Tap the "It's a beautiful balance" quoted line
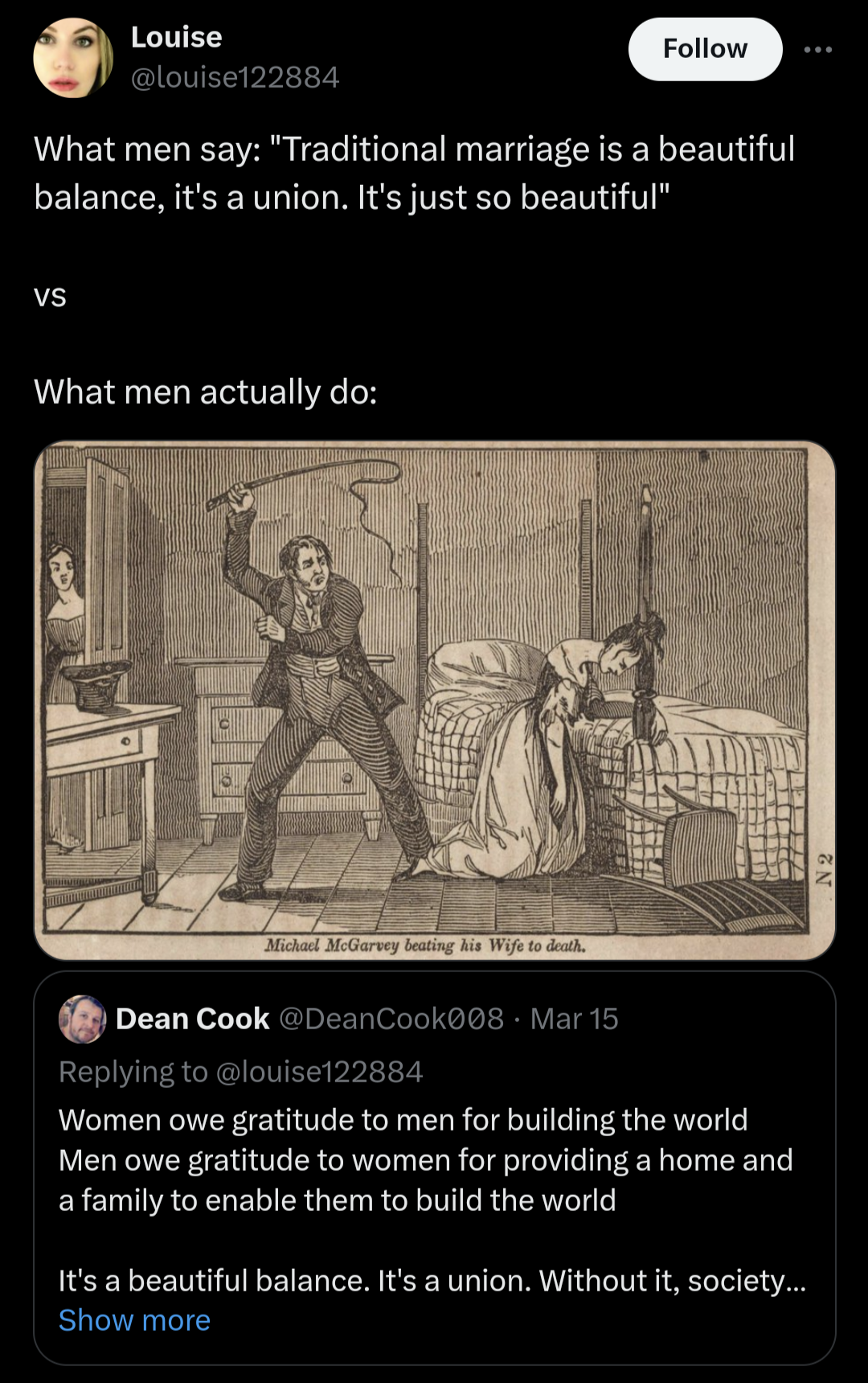The image size is (868, 1383). click(x=432, y=1280)
